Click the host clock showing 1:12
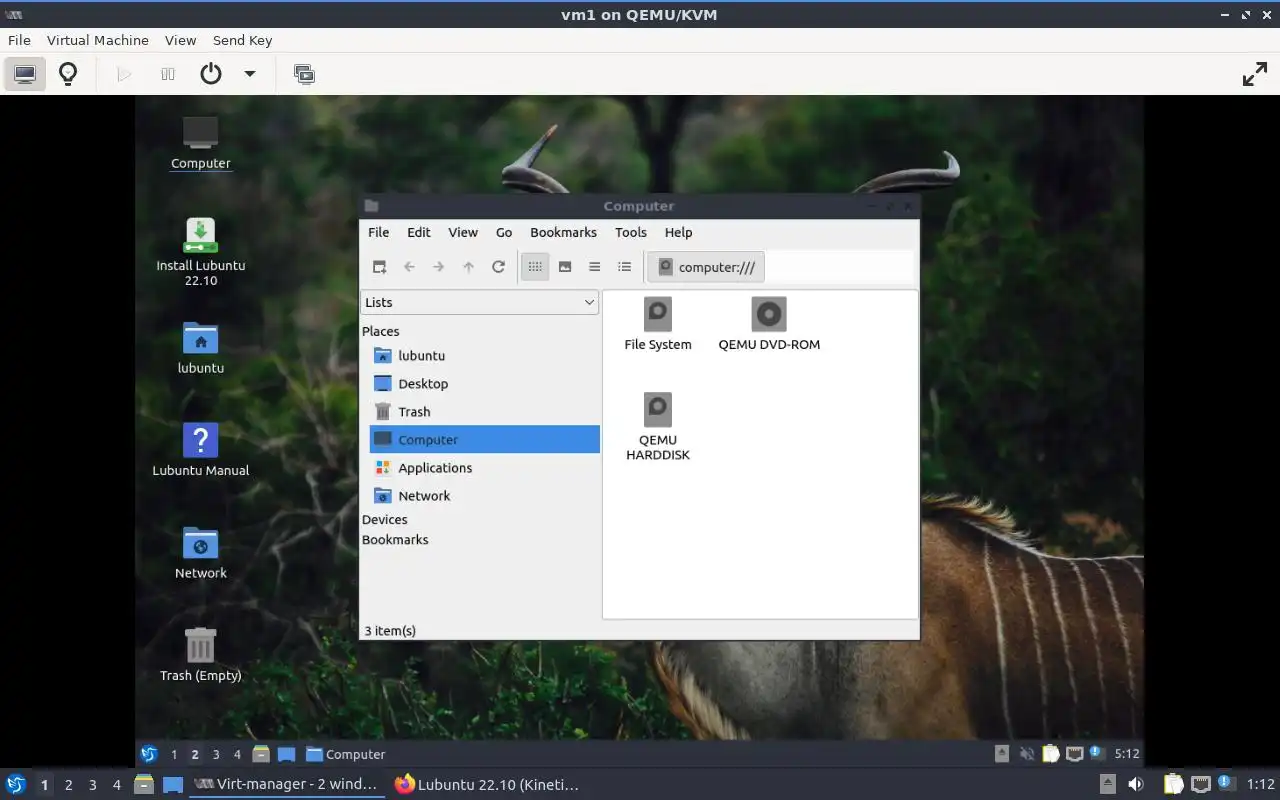The image size is (1280, 800). tap(1260, 784)
